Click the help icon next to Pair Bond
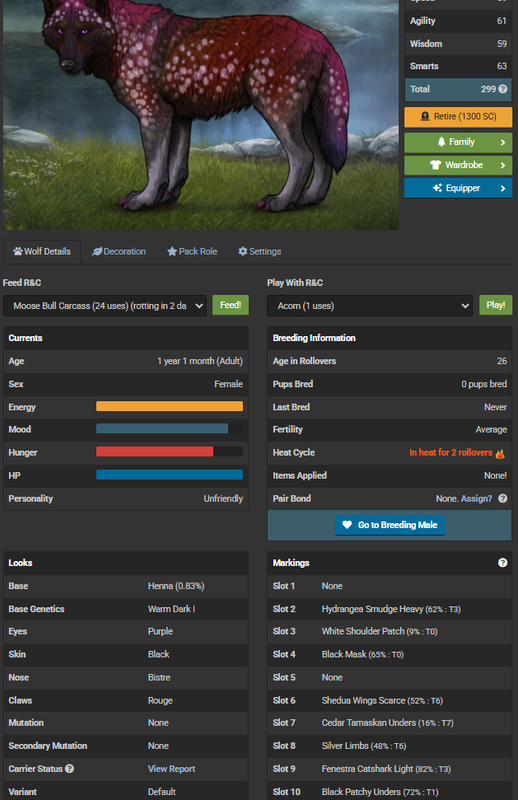Viewport: 518px width, 800px height. (x=503, y=498)
